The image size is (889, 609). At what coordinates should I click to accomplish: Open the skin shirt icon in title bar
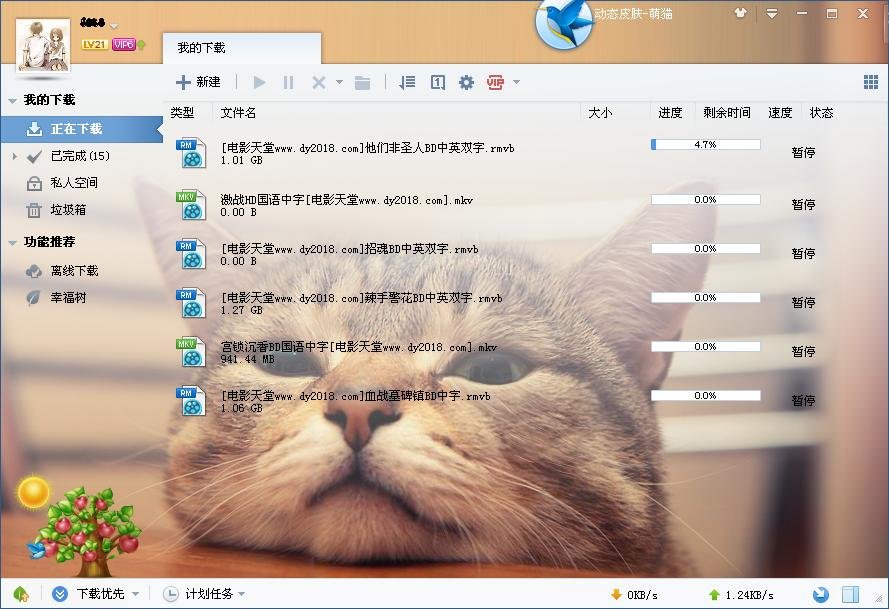point(740,13)
